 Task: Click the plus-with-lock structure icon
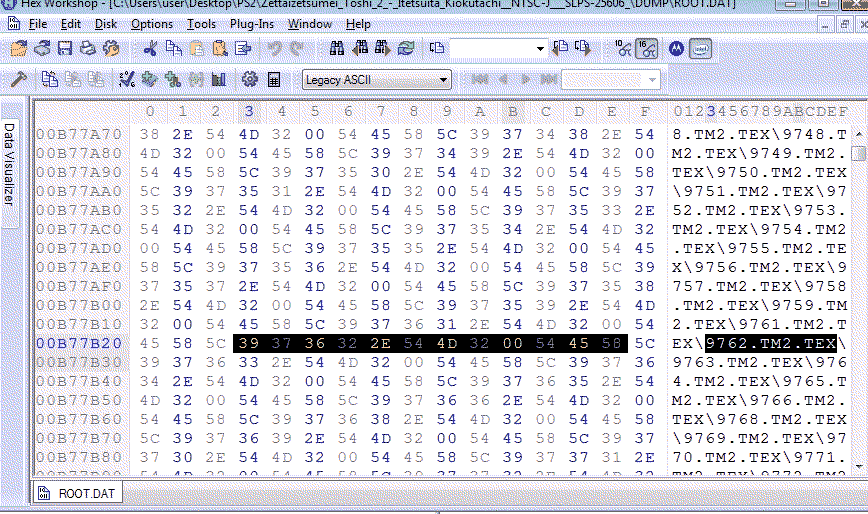click(x=172, y=80)
